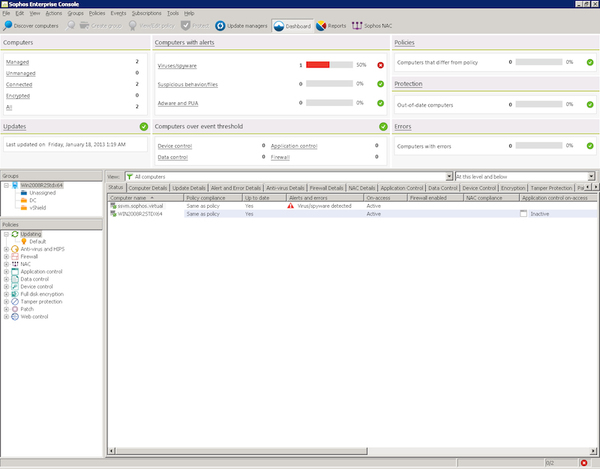Viewport: 600px width, 469px height.
Task: Collapse the Win2008R2Stdx64 group tree node
Action: click(7, 185)
